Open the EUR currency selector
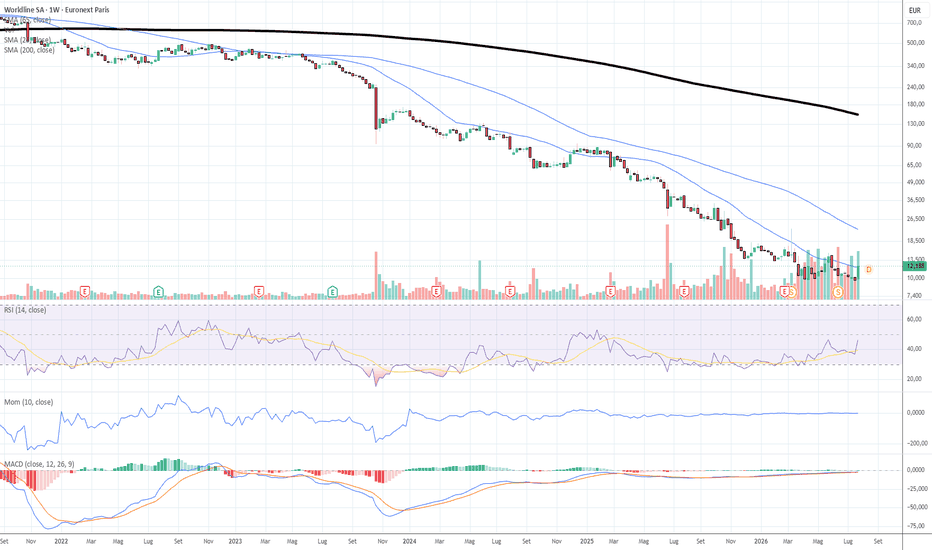Screen dimensions: 932x550 tap(915, 10)
